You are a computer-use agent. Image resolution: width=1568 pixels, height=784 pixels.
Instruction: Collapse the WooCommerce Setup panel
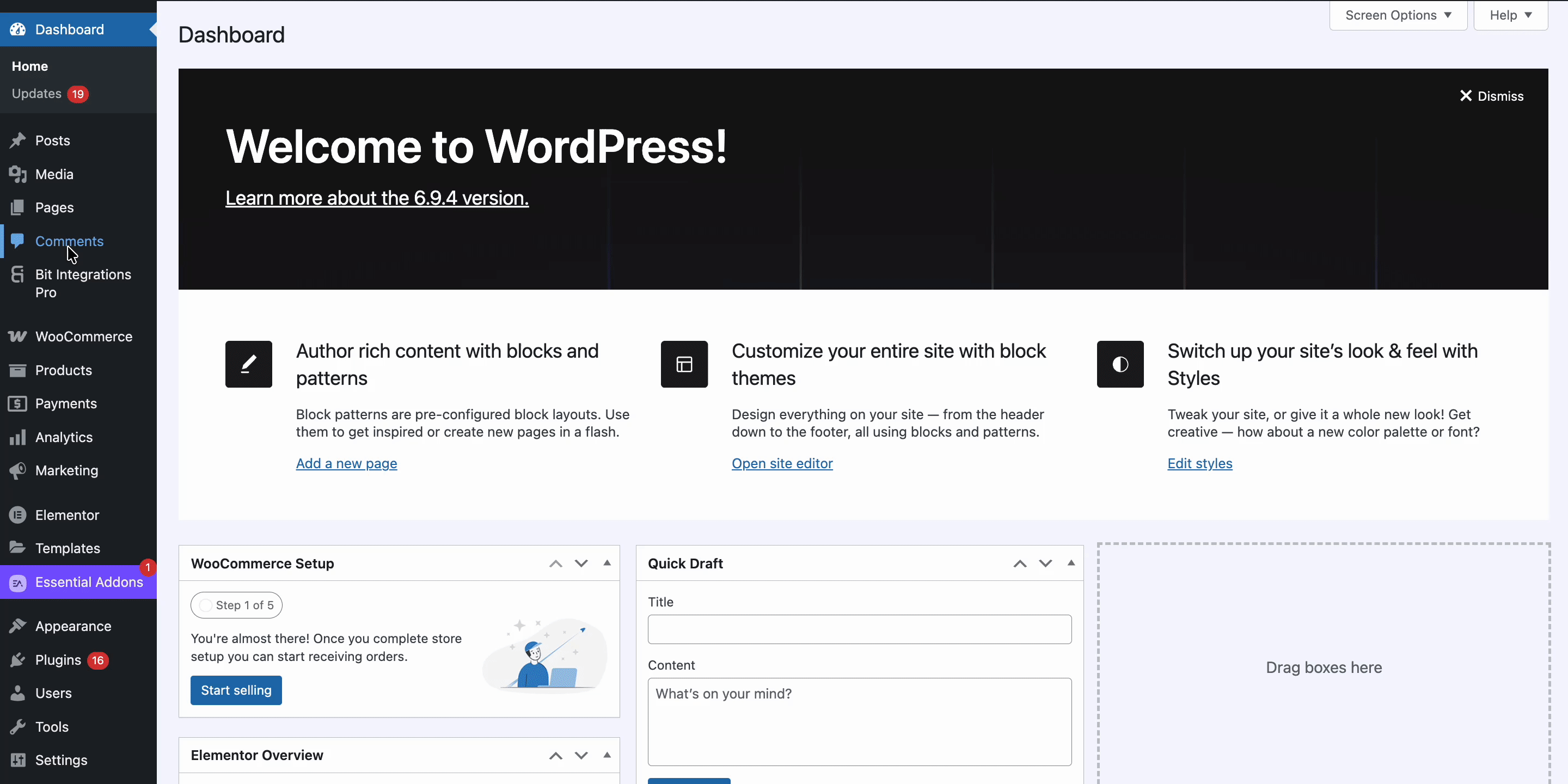[x=607, y=563]
